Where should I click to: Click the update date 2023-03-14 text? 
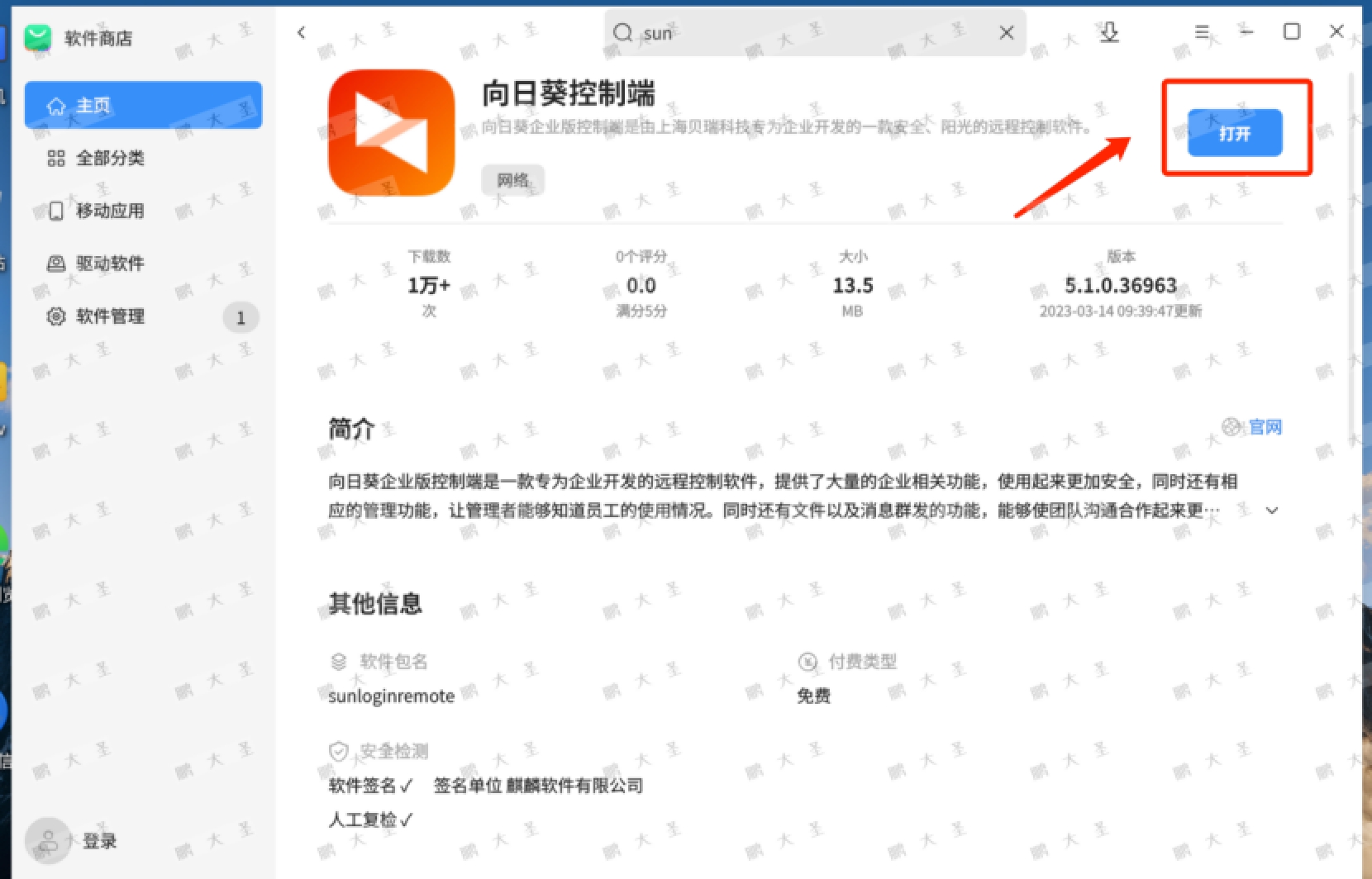(x=1120, y=311)
